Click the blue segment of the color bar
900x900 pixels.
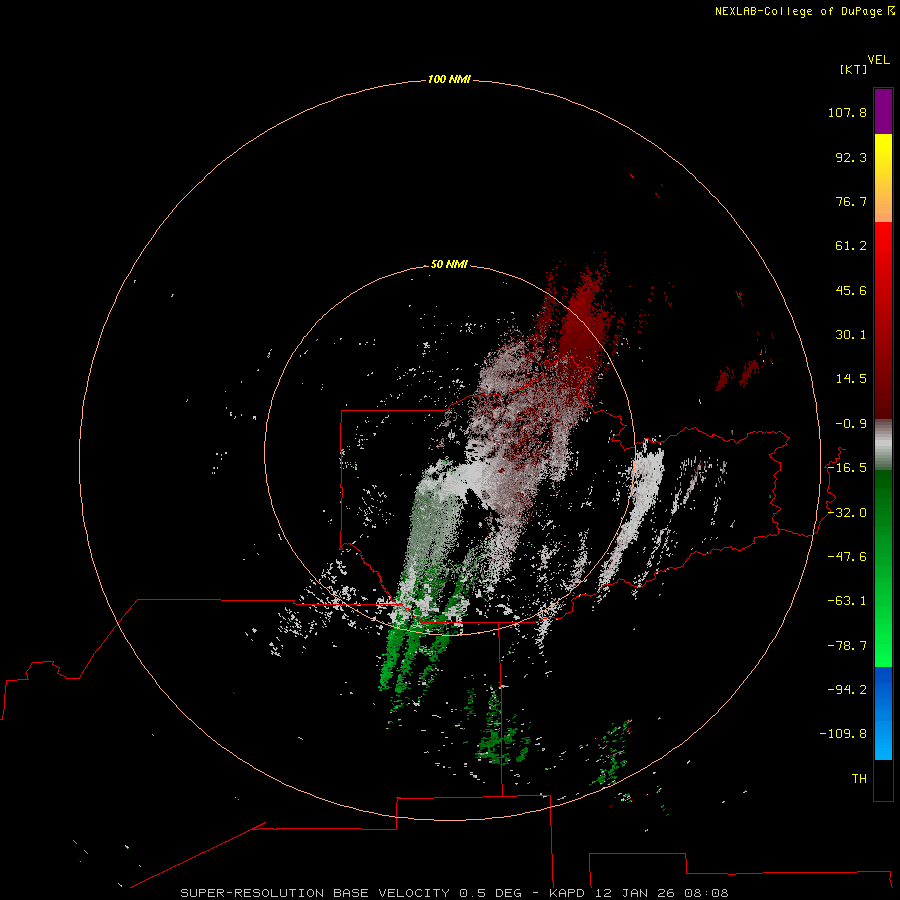pyautogui.click(x=883, y=713)
